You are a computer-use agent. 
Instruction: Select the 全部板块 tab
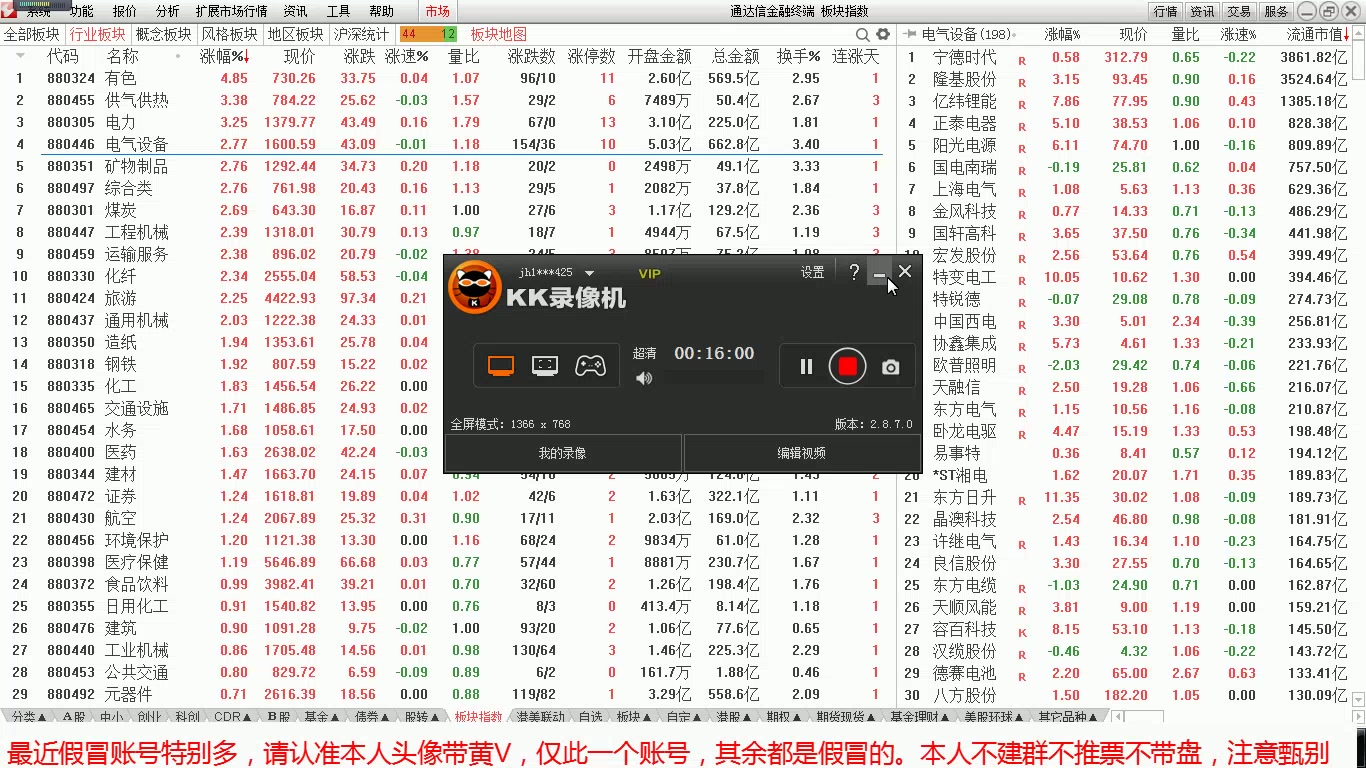coord(32,34)
